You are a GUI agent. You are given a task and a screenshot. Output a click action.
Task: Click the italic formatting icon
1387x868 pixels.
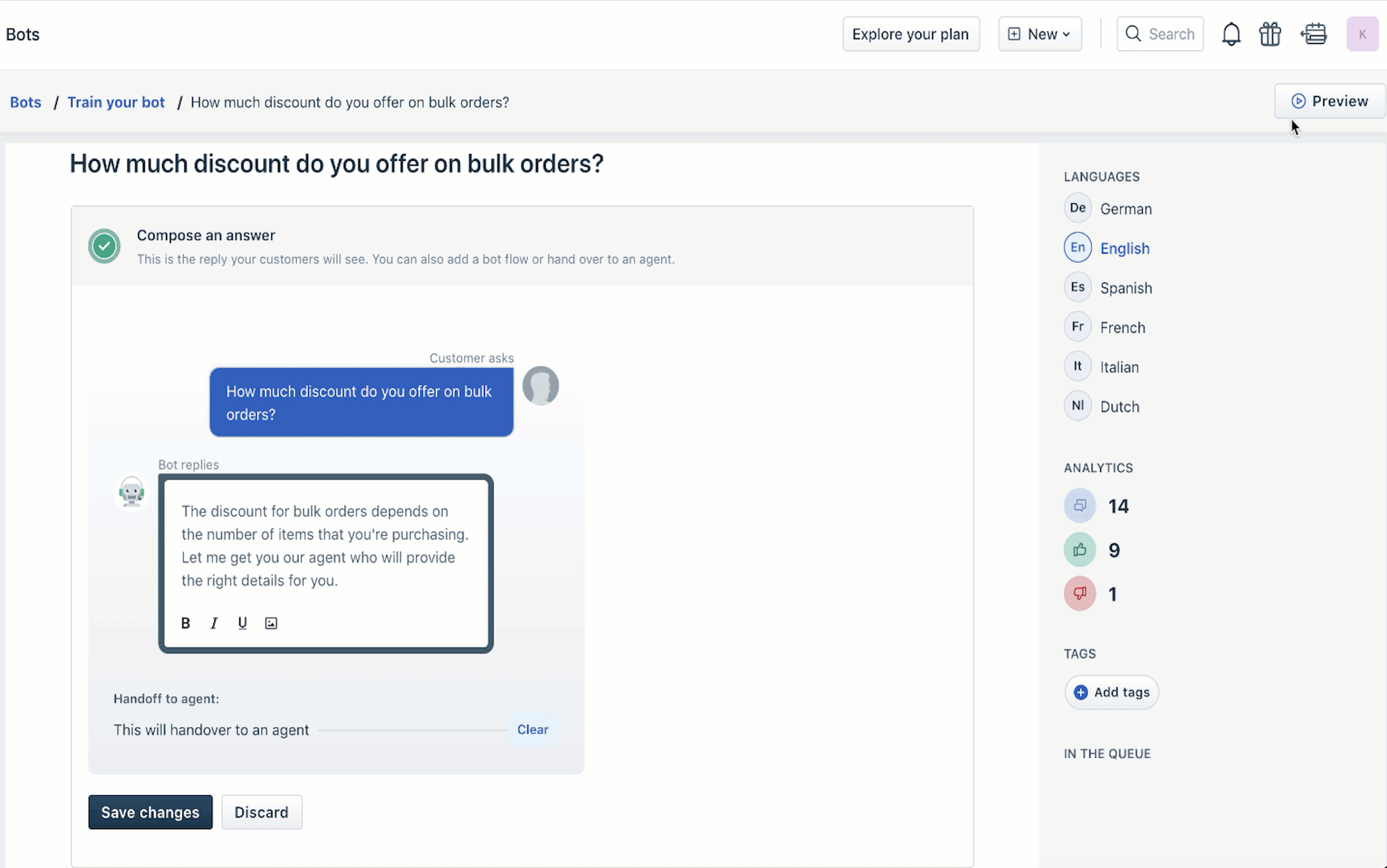click(x=213, y=623)
